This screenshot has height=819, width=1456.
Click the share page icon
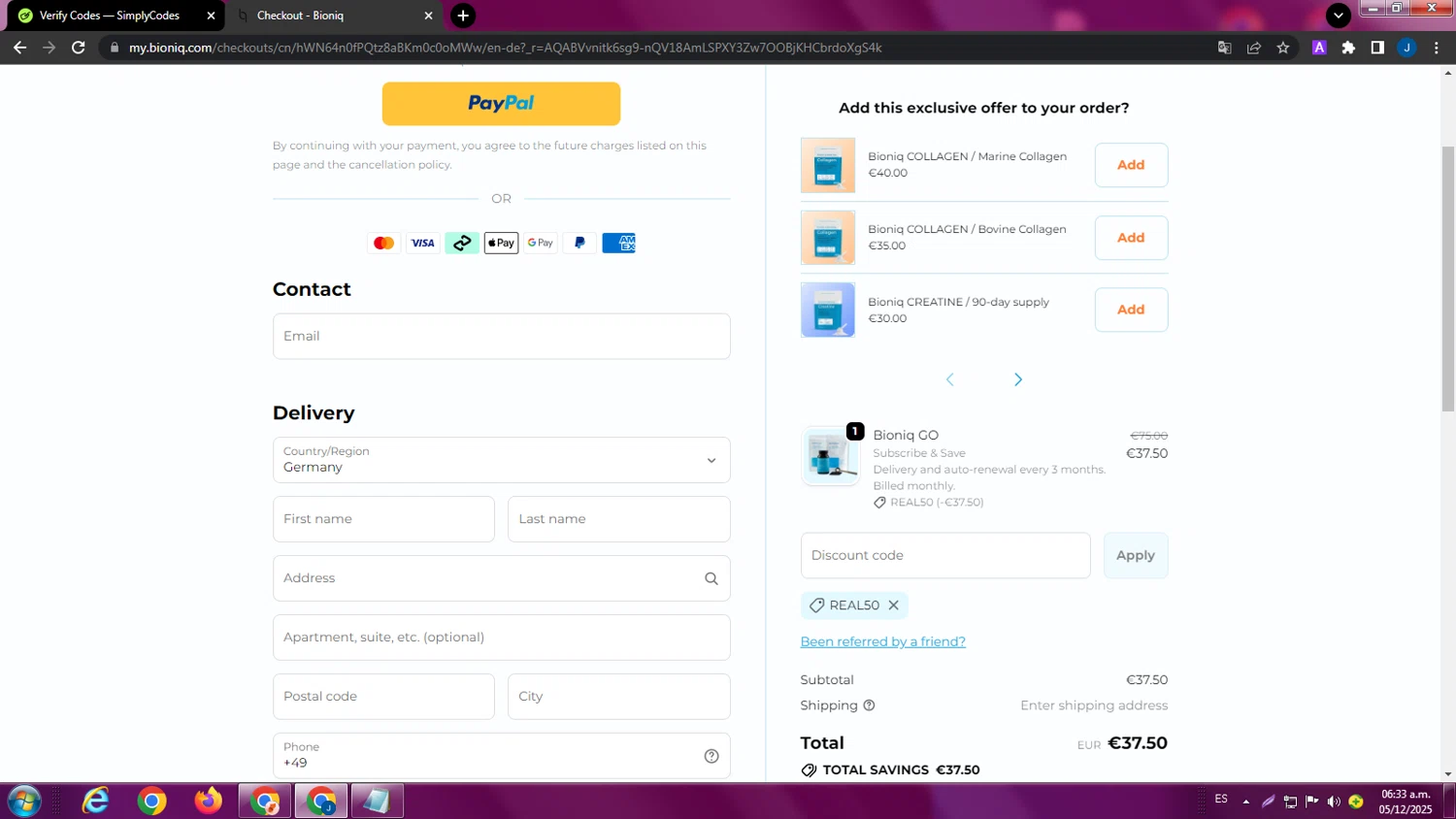pos(1254,48)
